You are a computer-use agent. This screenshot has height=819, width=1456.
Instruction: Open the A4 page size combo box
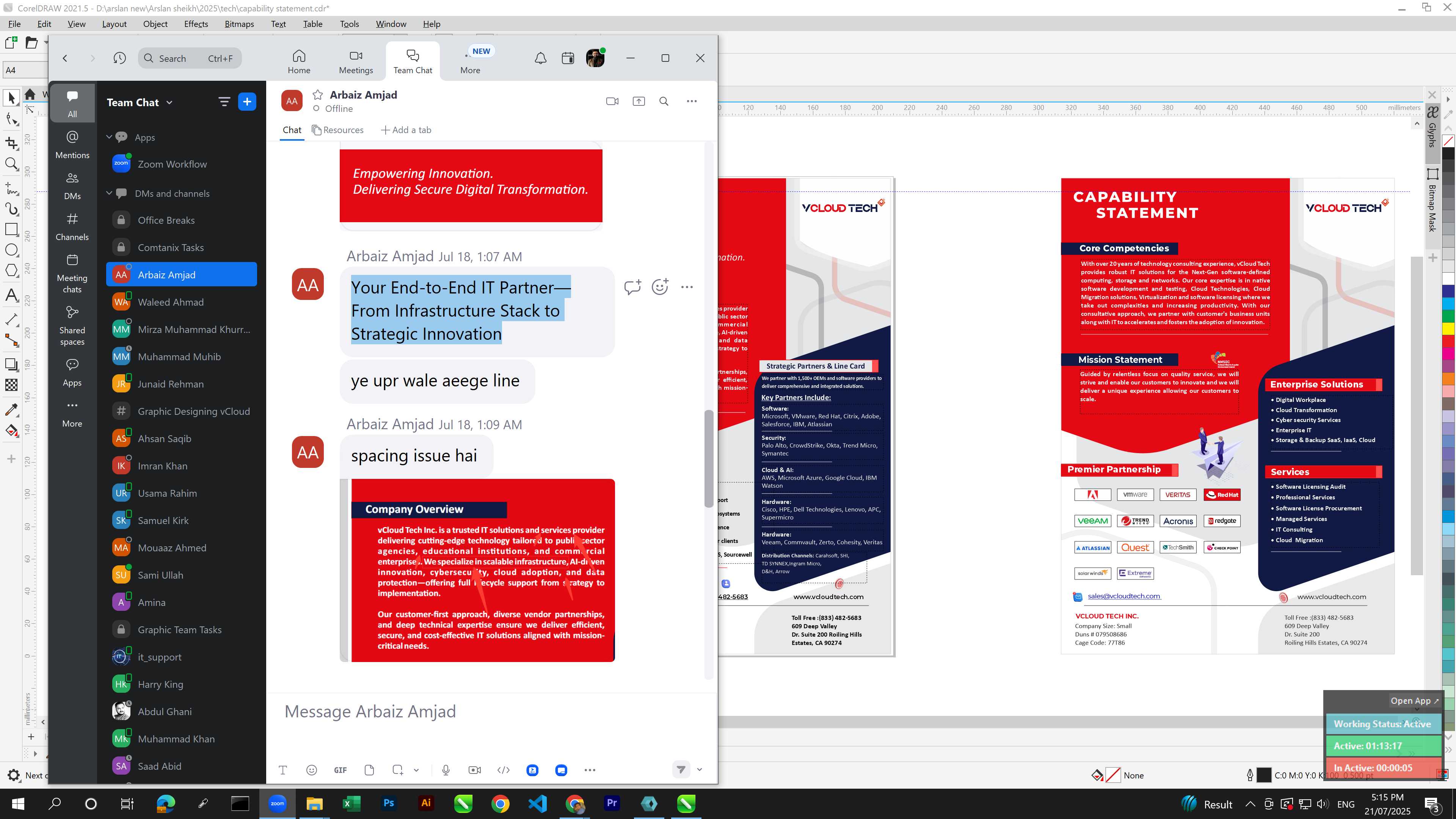point(25,70)
